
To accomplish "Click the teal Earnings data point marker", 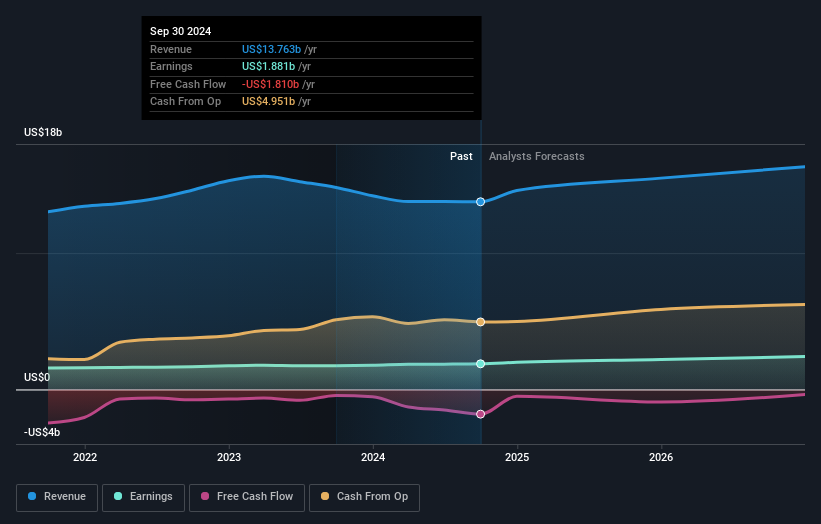I will click(480, 364).
